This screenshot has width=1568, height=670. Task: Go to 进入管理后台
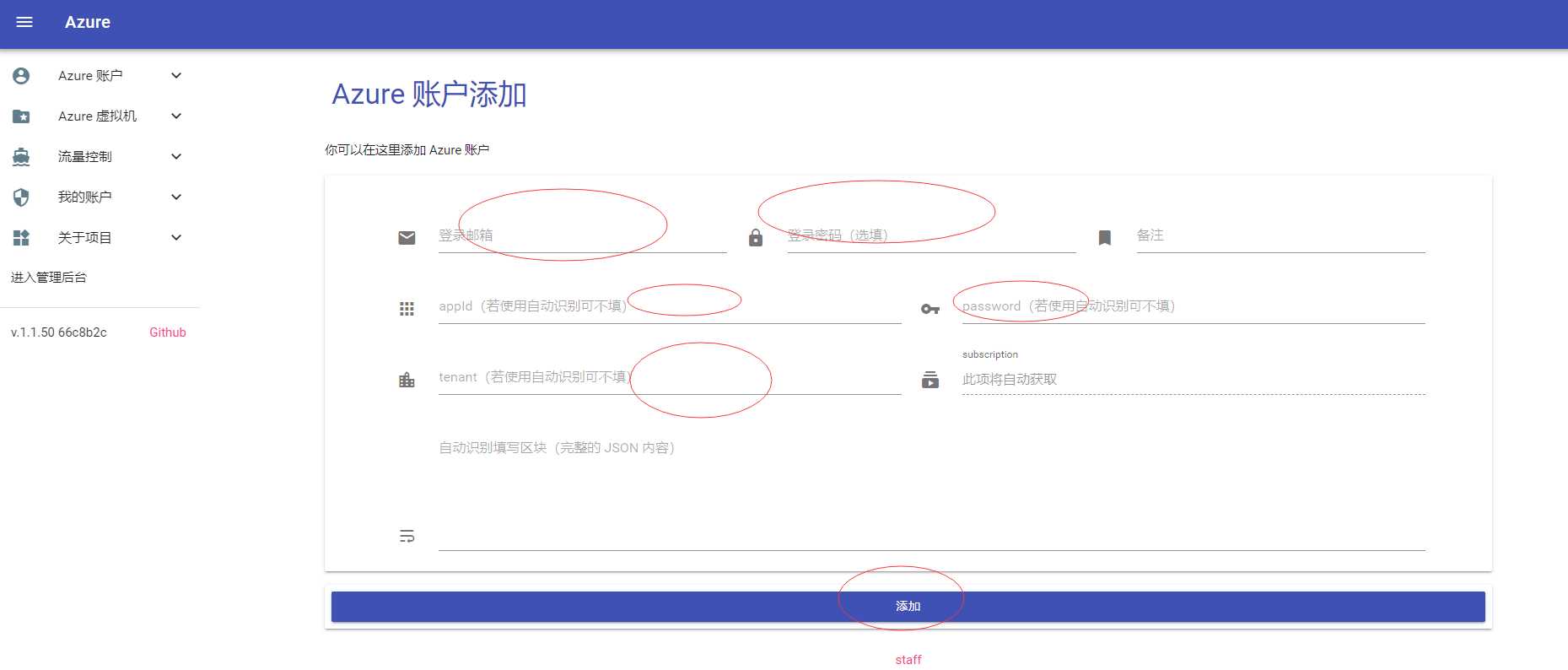click(49, 278)
